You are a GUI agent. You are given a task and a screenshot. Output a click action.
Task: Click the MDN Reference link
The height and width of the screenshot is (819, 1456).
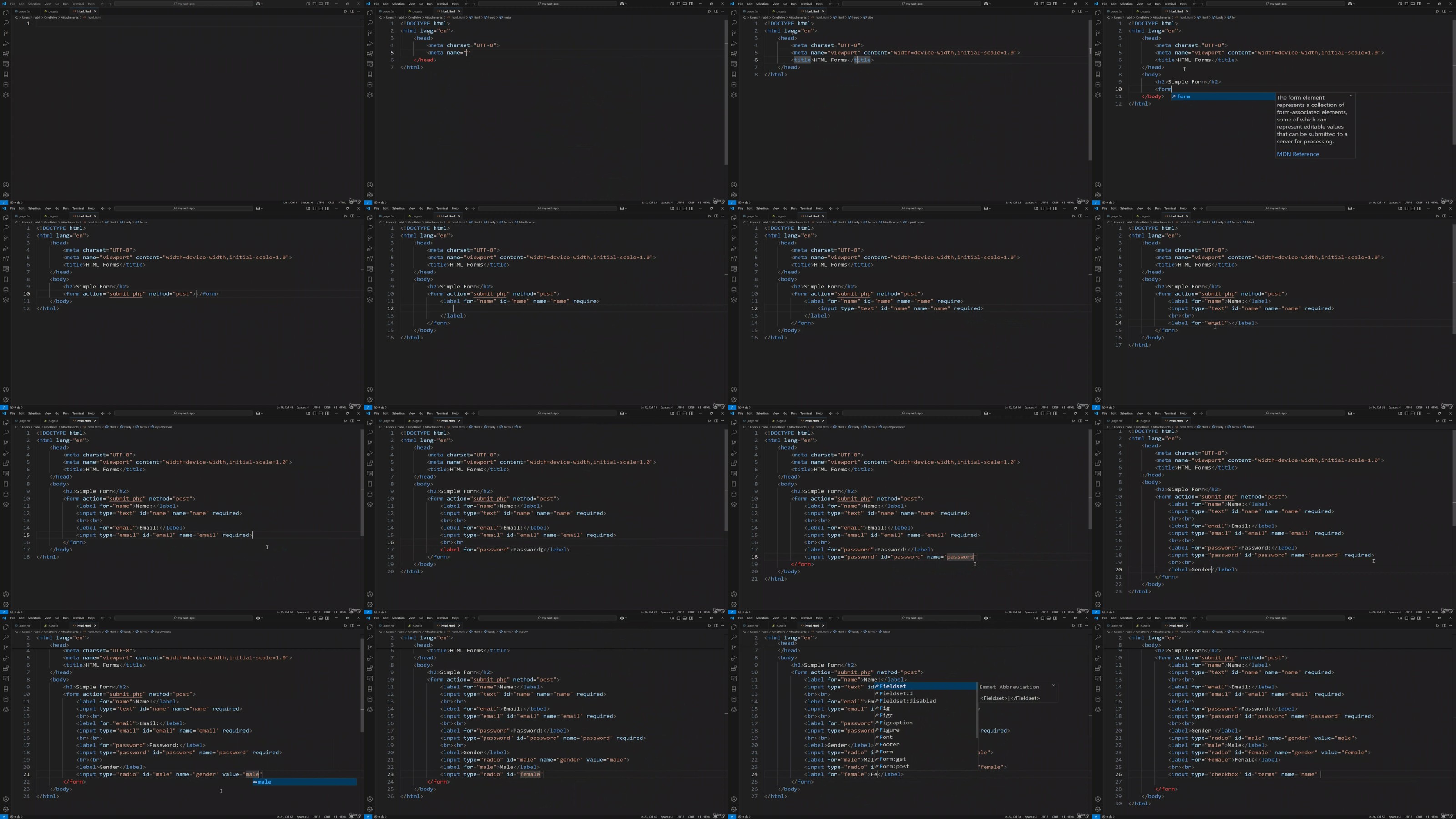[1297, 154]
